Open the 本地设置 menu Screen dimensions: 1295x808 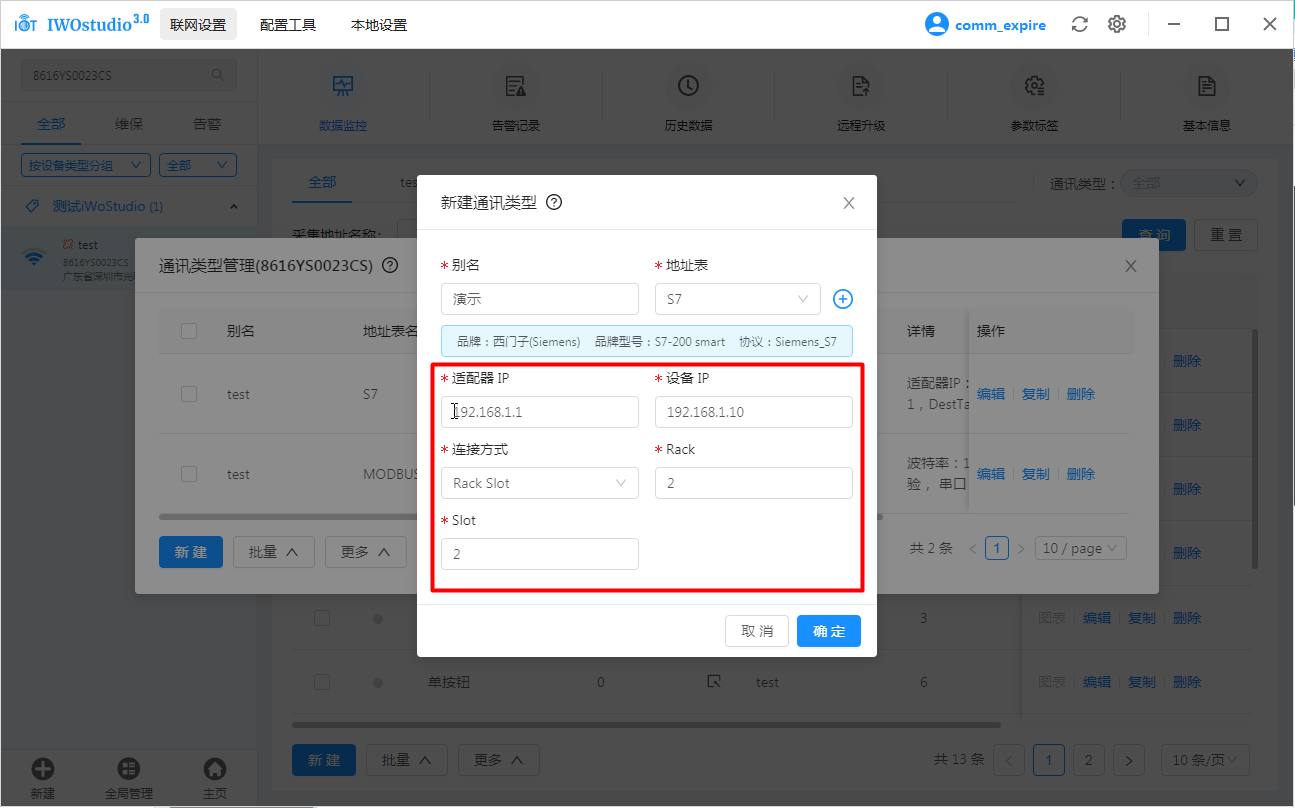[379, 25]
